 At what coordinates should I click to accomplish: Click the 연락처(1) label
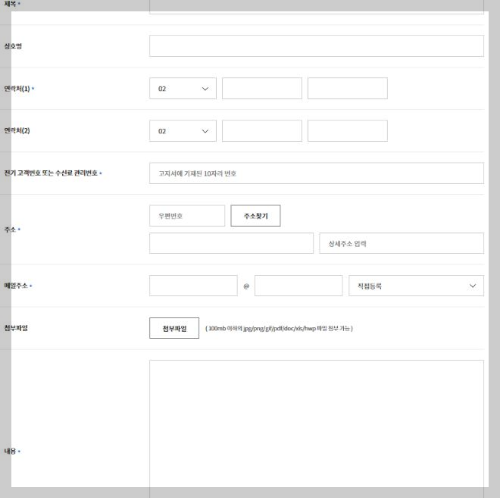(x=17, y=89)
